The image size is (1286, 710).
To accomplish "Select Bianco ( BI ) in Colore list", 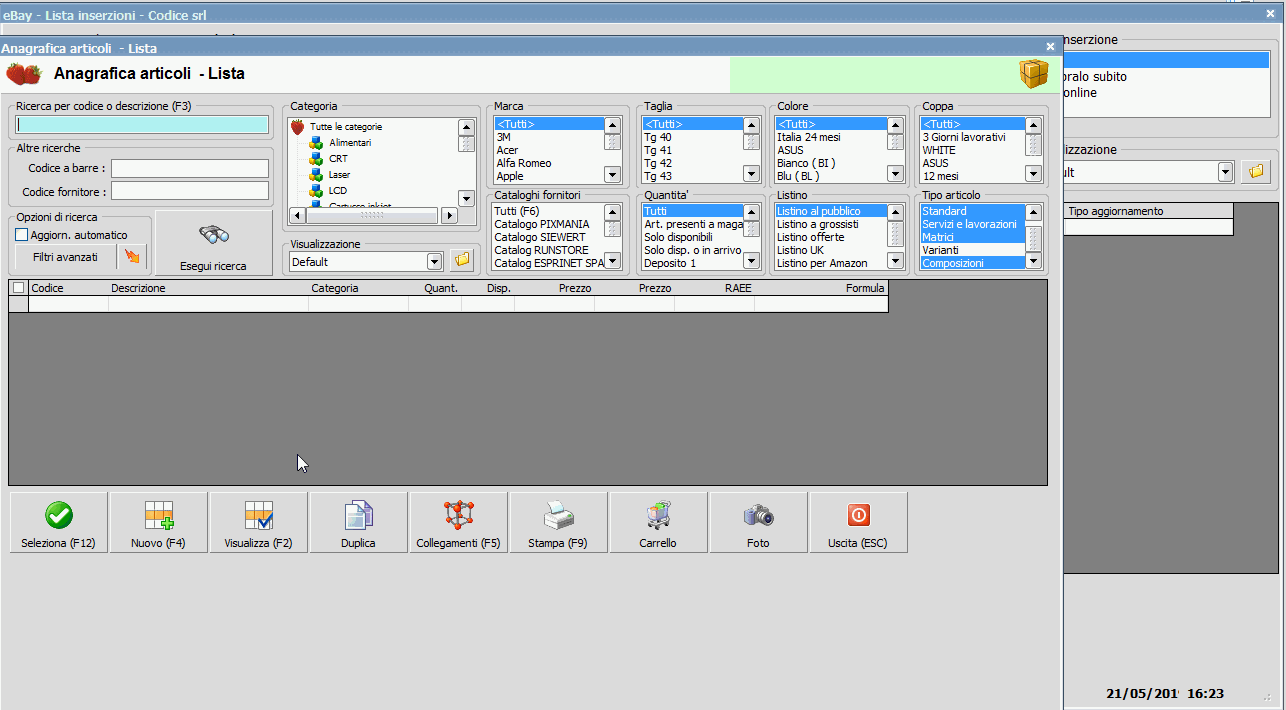I will point(831,163).
